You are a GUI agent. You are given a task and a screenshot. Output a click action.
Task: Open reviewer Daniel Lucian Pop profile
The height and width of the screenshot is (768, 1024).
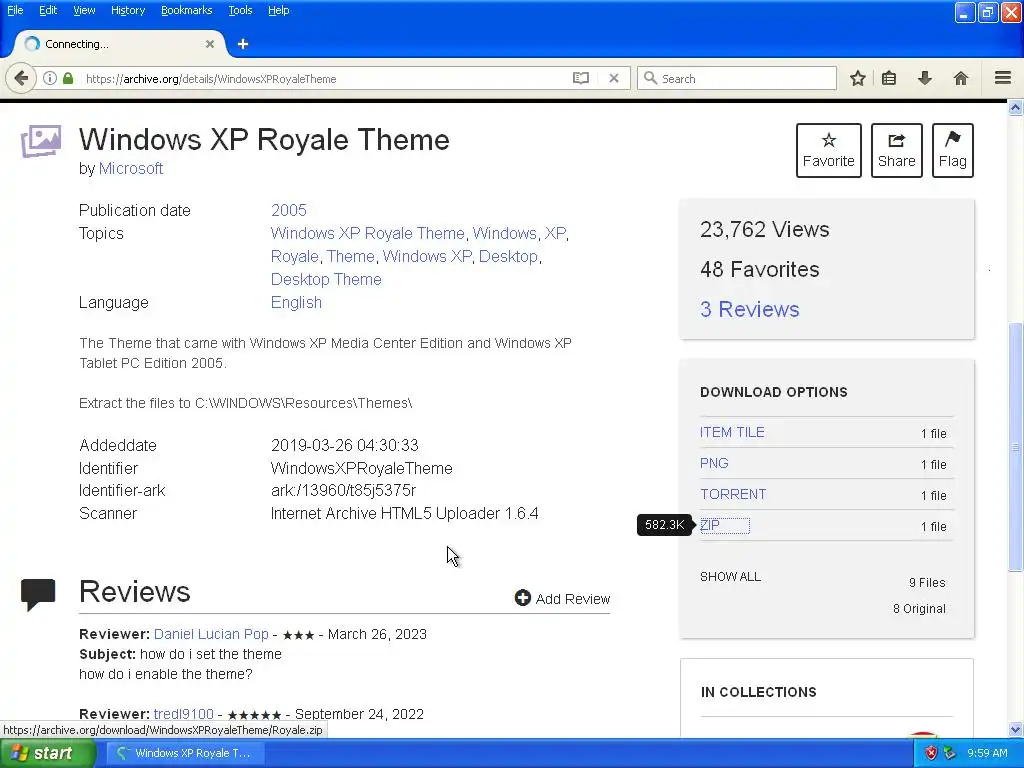(211, 634)
